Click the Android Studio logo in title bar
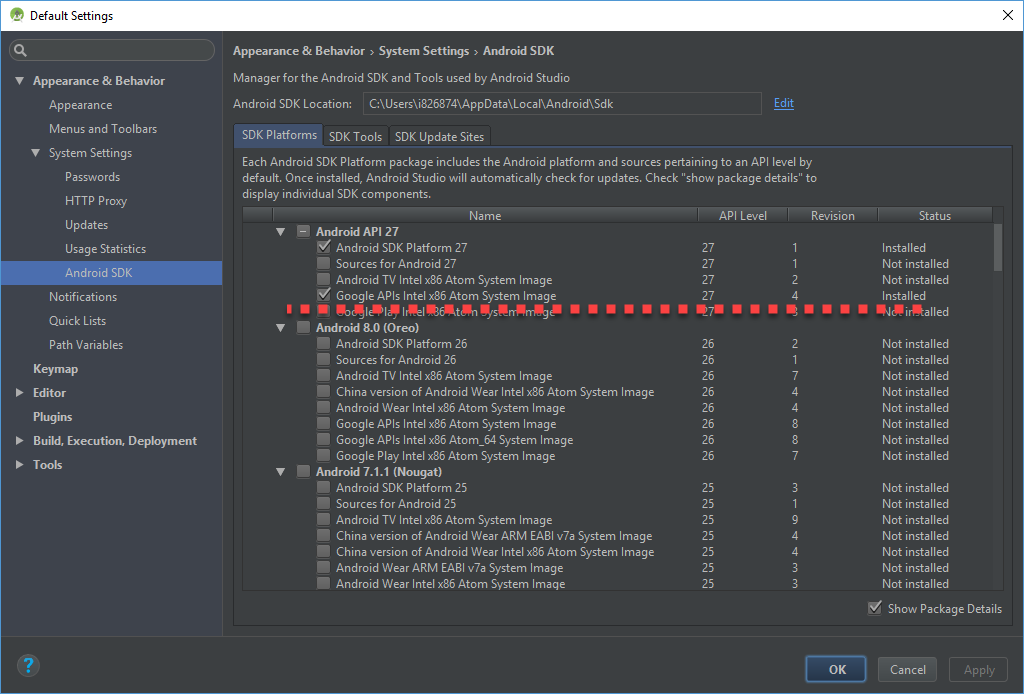The width and height of the screenshot is (1024, 694). click(x=16, y=15)
